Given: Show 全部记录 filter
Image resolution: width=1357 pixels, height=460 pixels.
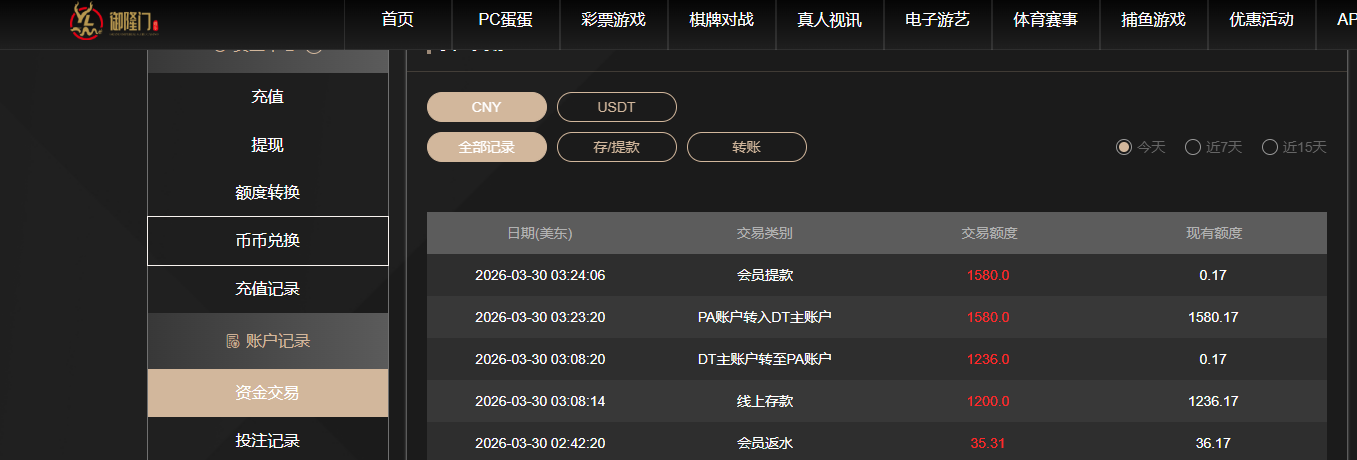Looking at the screenshot, I should point(487,147).
